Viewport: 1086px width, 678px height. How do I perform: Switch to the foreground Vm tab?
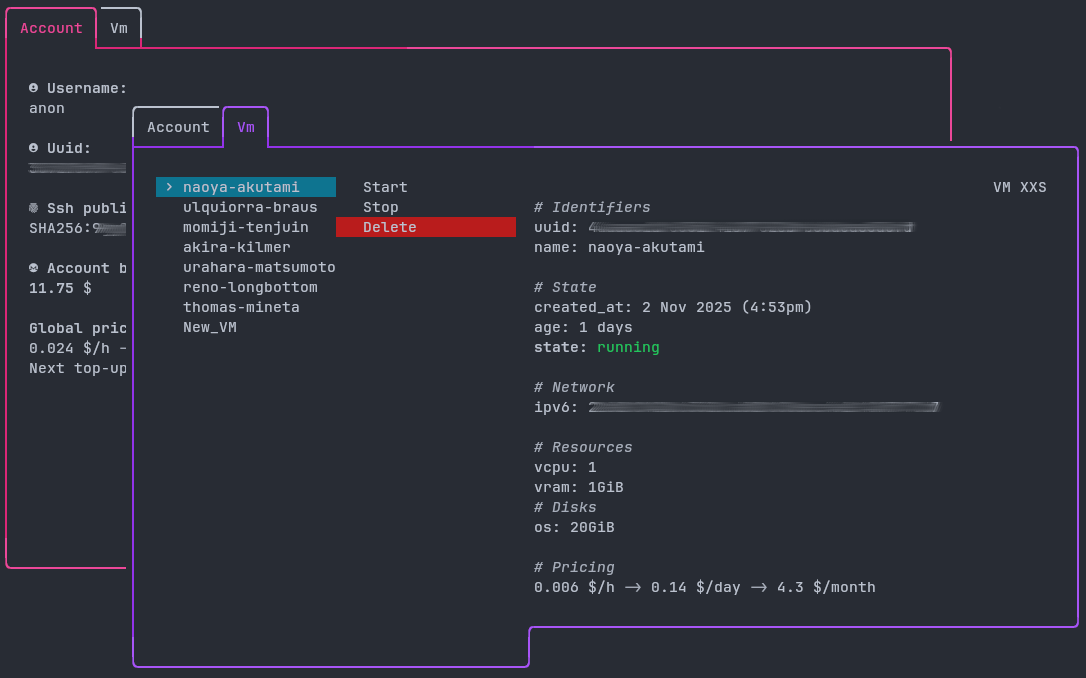pos(245,127)
